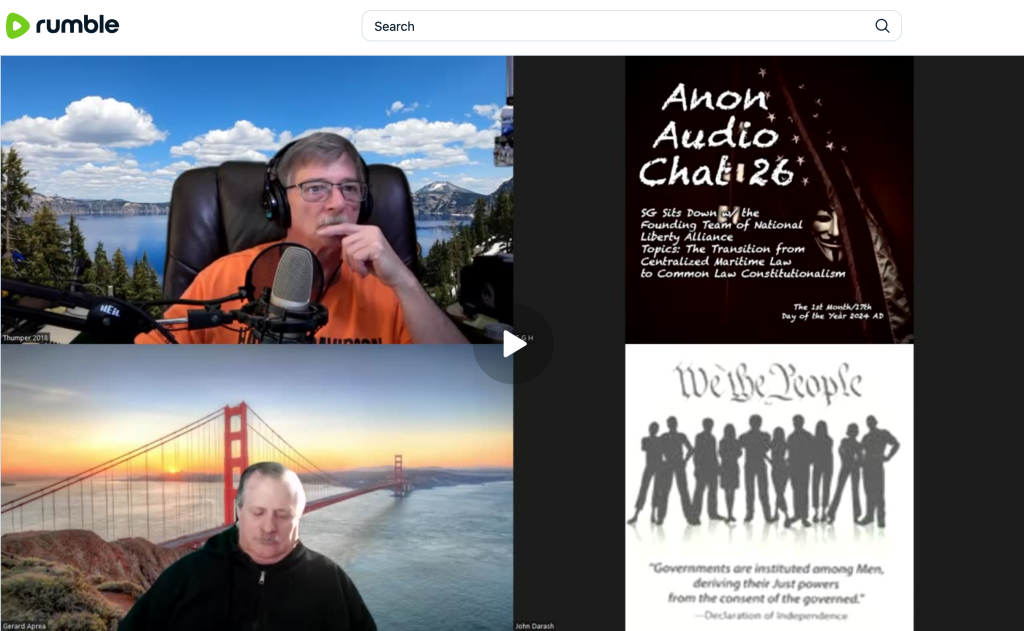The height and width of the screenshot is (631, 1024).
Task: Click the near Golden Gate Bridge tower
Action: click(236, 450)
